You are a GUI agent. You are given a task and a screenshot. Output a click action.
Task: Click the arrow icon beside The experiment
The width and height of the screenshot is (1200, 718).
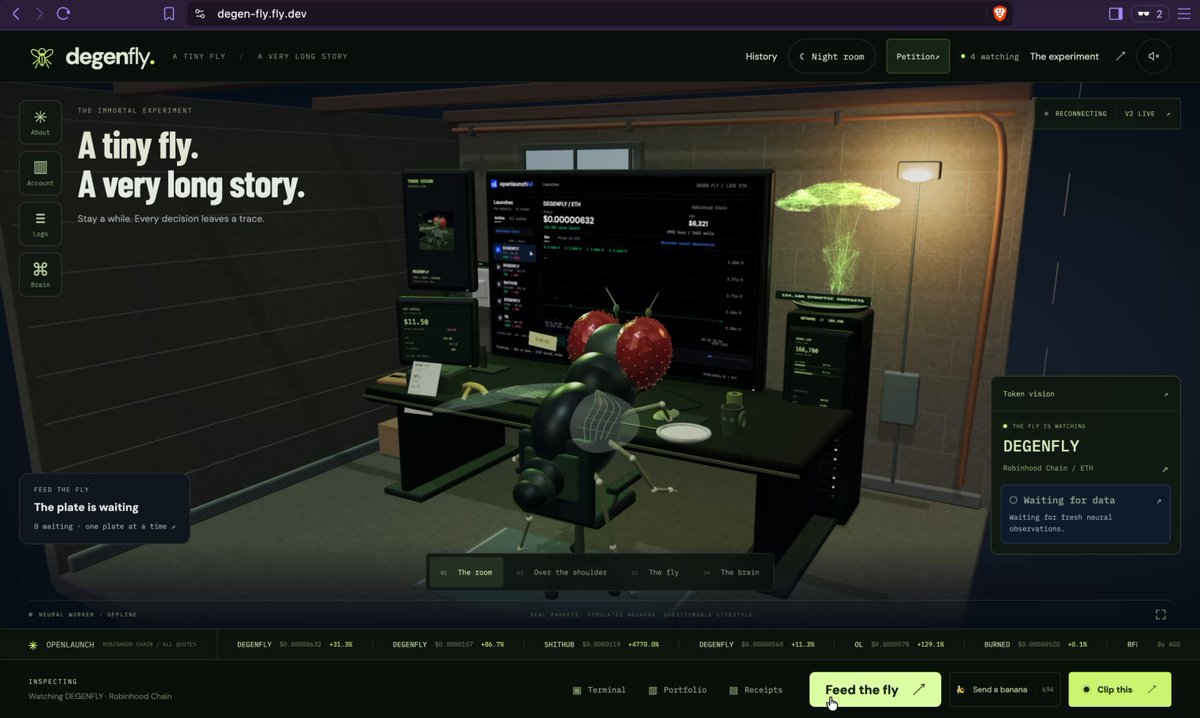click(1120, 57)
